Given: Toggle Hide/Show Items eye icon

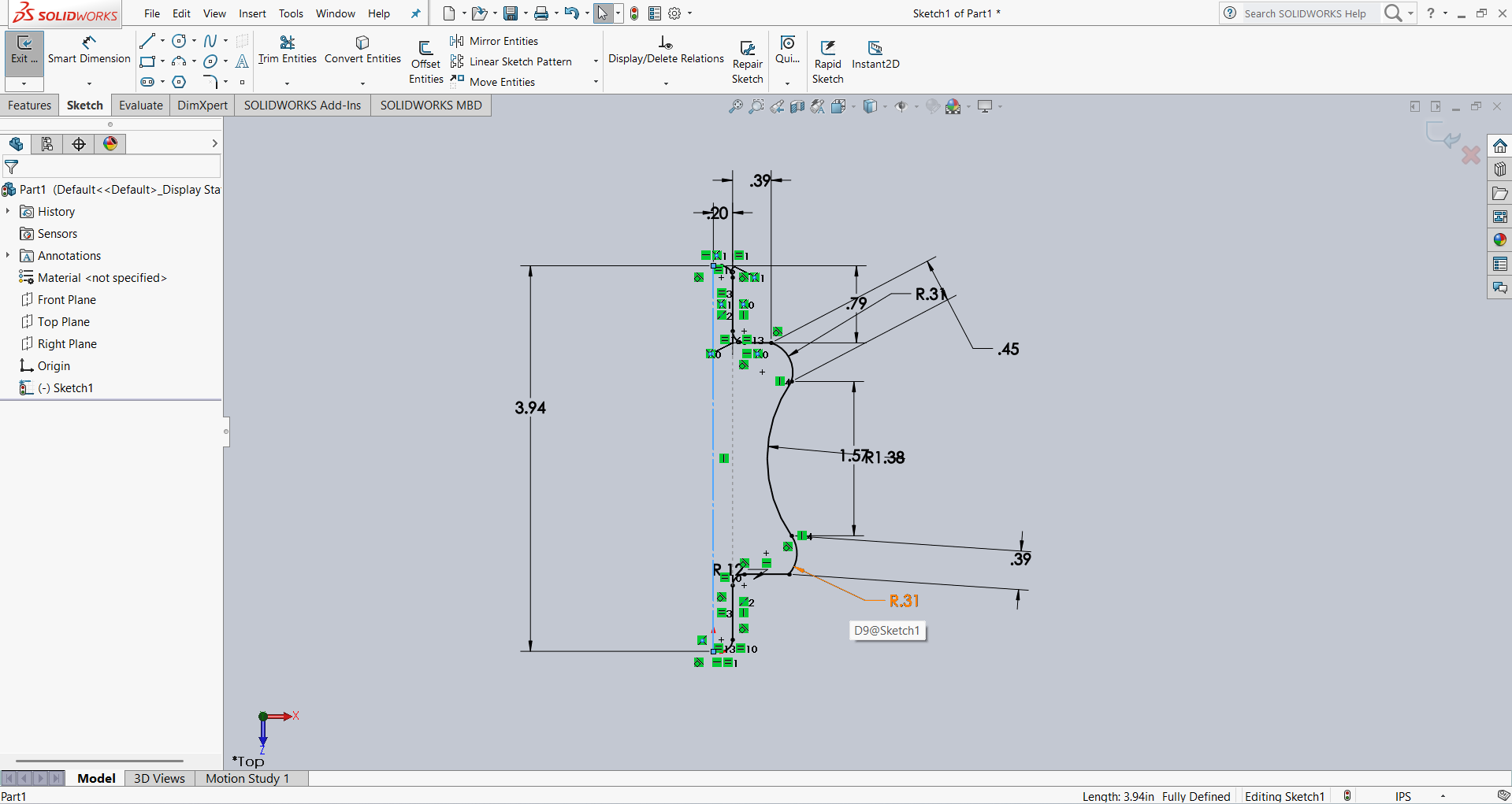Looking at the screenshot, I should click(901, 106).
